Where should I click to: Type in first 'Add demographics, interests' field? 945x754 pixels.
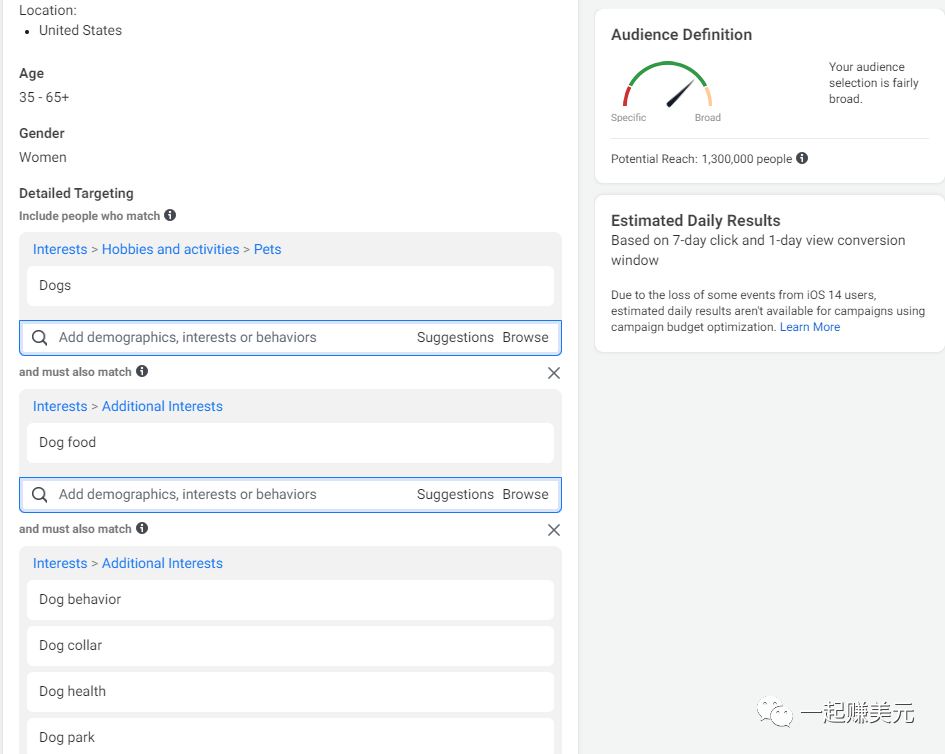230,338
